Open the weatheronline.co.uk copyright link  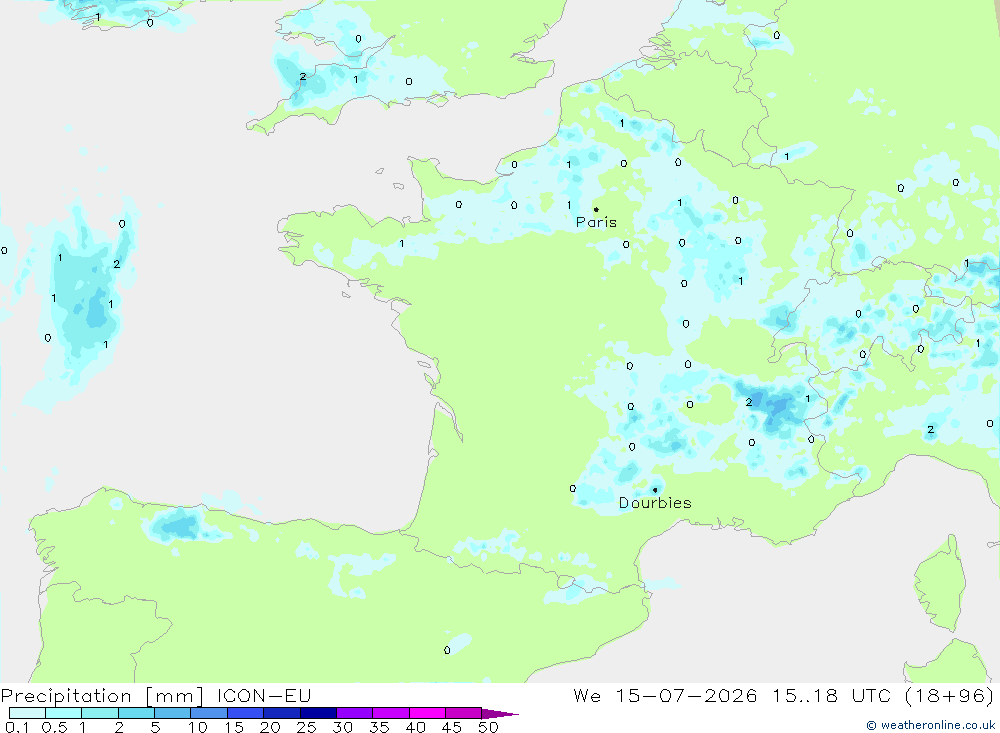(x=930, y=725)
